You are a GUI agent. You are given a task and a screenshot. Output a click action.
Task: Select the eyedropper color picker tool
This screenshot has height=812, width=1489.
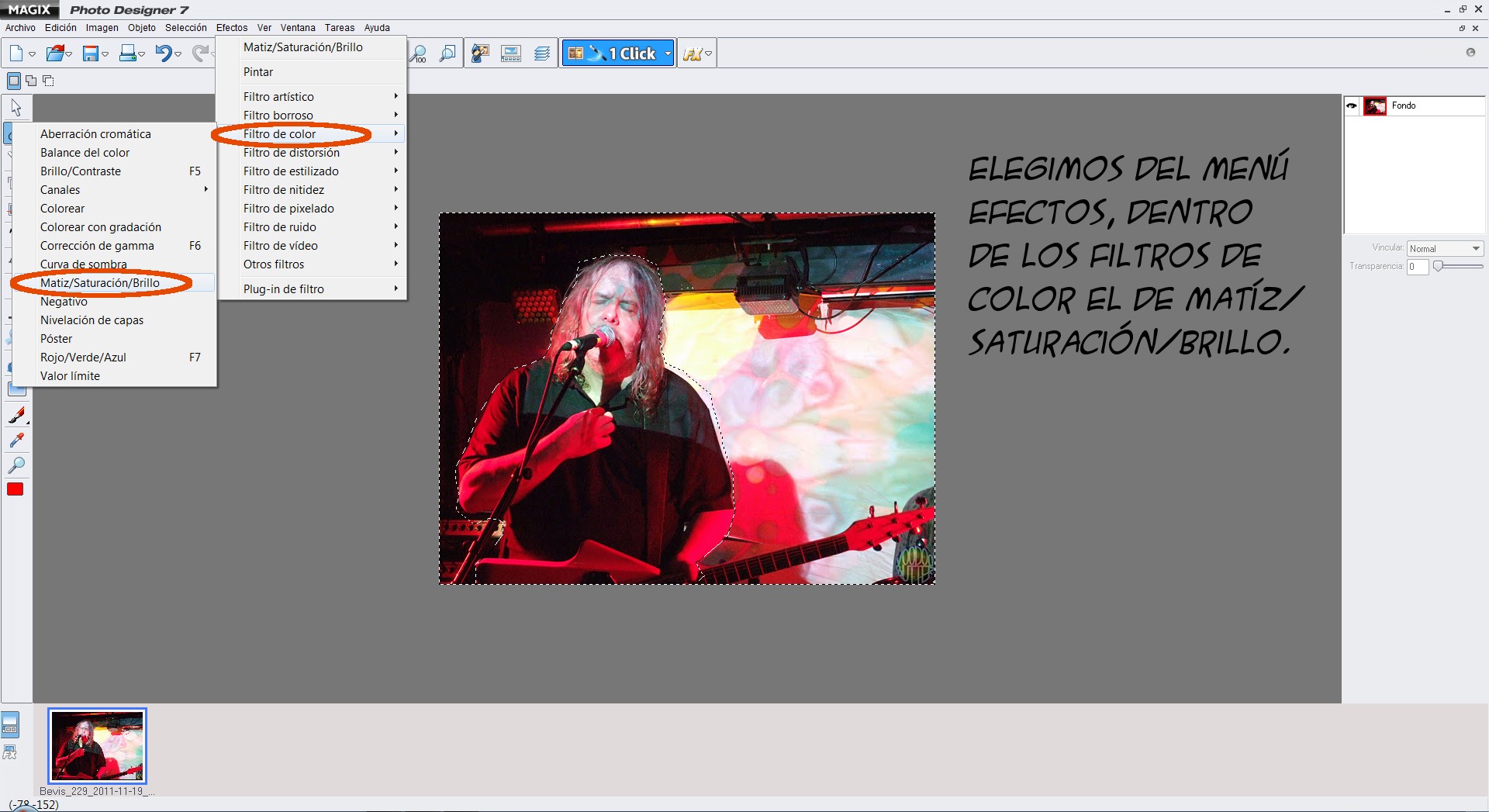click(16, 440)
